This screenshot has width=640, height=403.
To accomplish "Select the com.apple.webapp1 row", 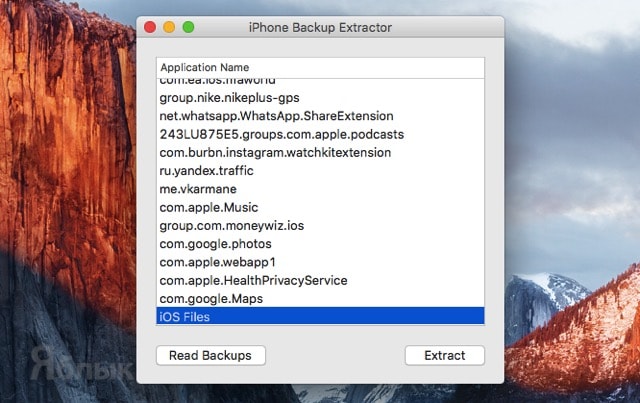I will pyautogui.click(x=320, y=262).
